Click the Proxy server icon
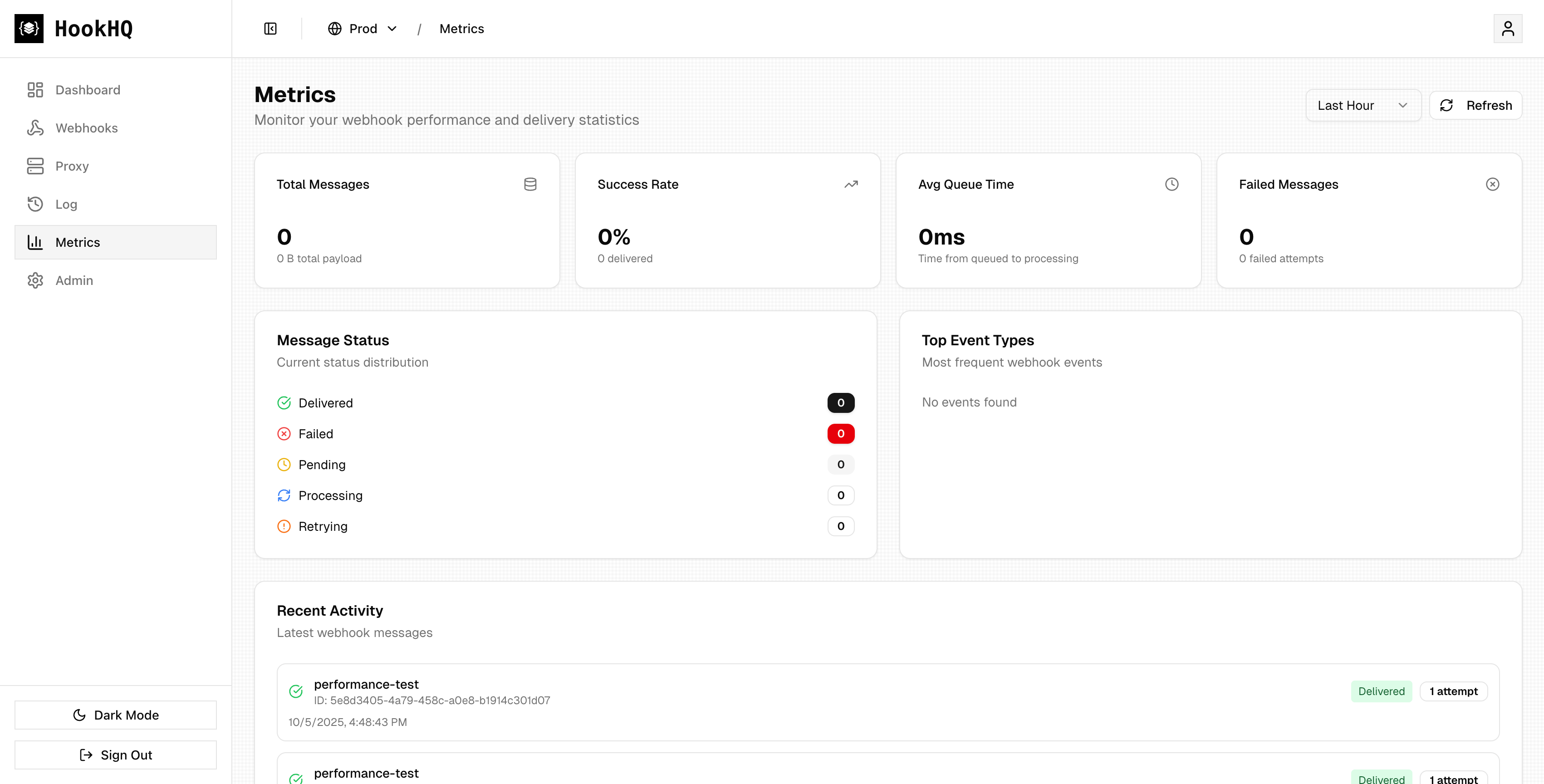The width and height of the screenshot is (1544, 784). click(x=35, y=166)
